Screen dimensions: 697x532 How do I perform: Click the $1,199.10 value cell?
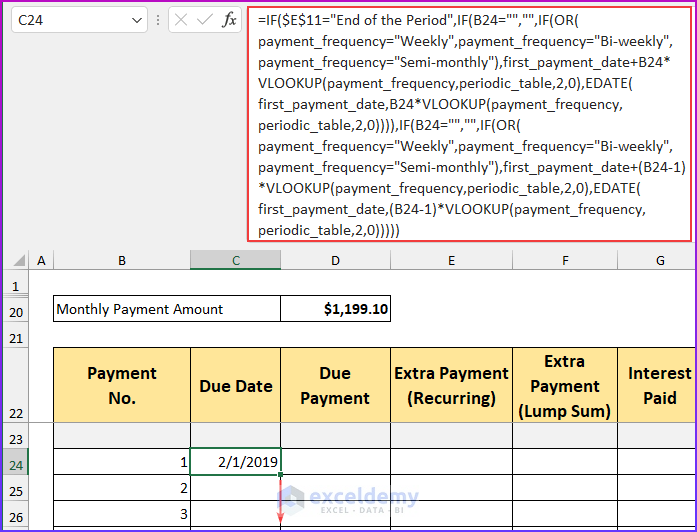(x=336, y=308)
